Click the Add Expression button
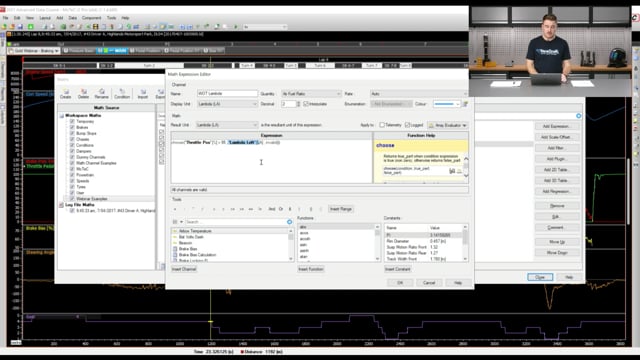Viewport: 640px width, 360px height. point(557,127)
